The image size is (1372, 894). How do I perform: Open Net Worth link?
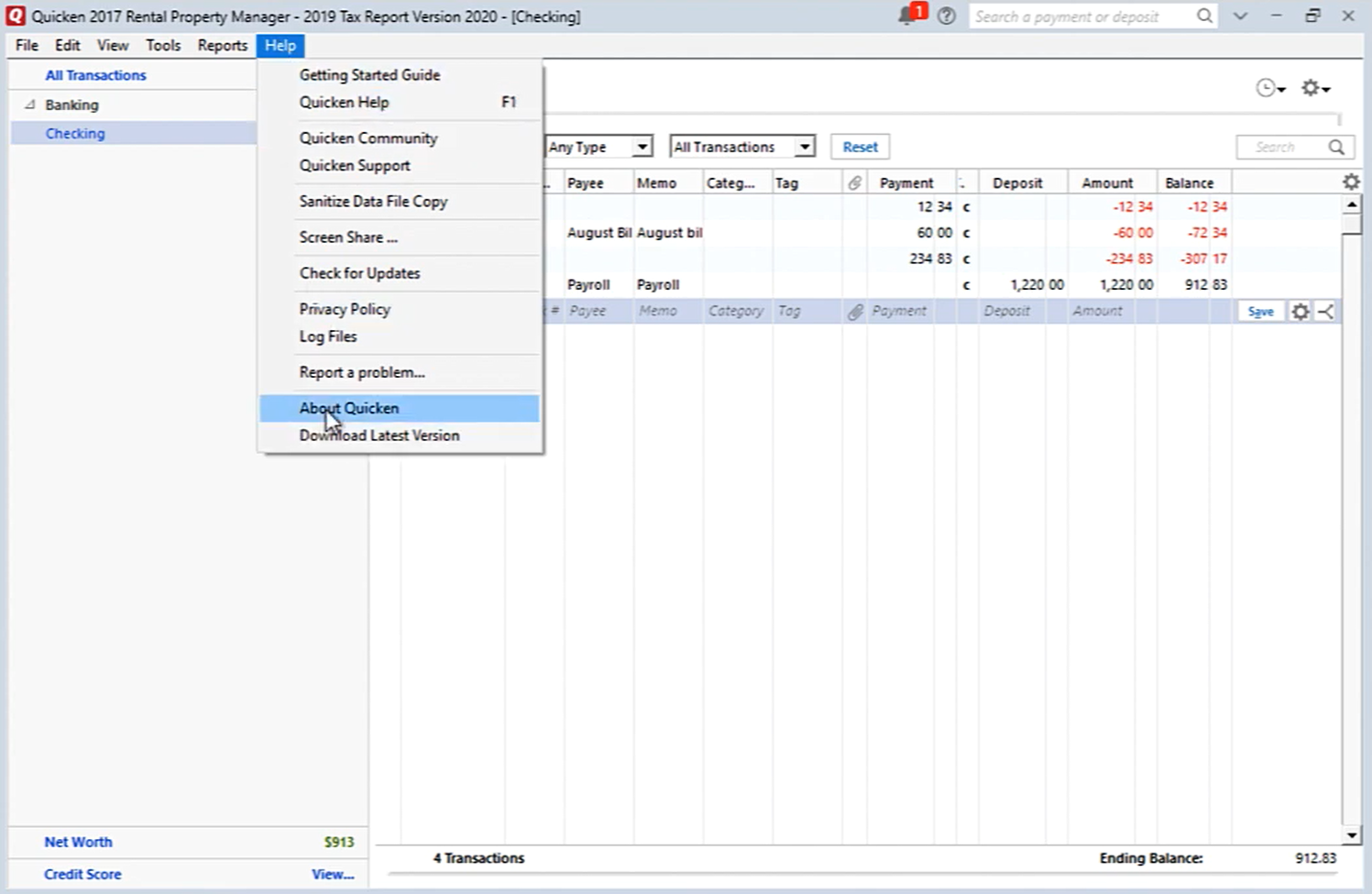(78, 842)
